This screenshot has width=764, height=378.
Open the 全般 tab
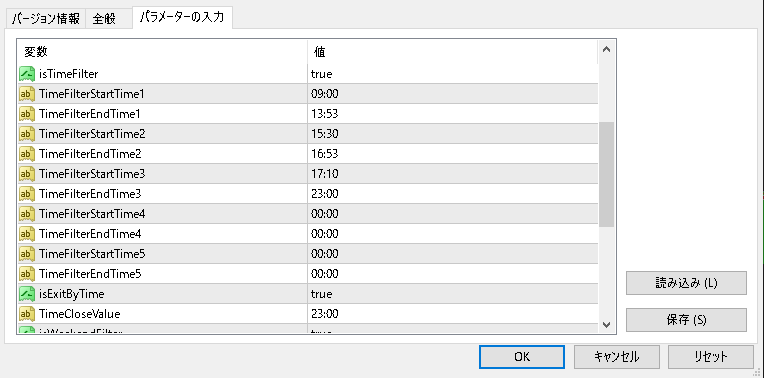click(104, 19)
